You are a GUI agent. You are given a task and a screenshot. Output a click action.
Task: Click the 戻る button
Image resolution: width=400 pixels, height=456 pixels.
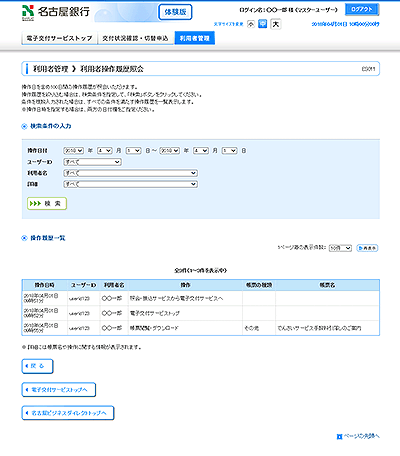click(37, 366)
